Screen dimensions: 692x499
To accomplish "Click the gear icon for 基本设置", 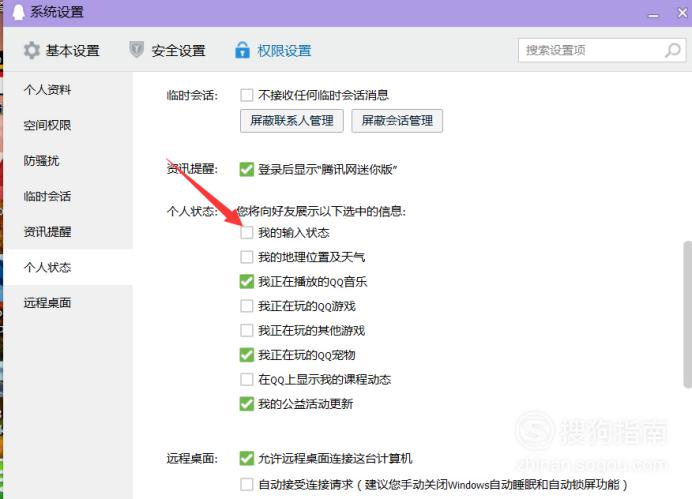I will pos(32,50).
